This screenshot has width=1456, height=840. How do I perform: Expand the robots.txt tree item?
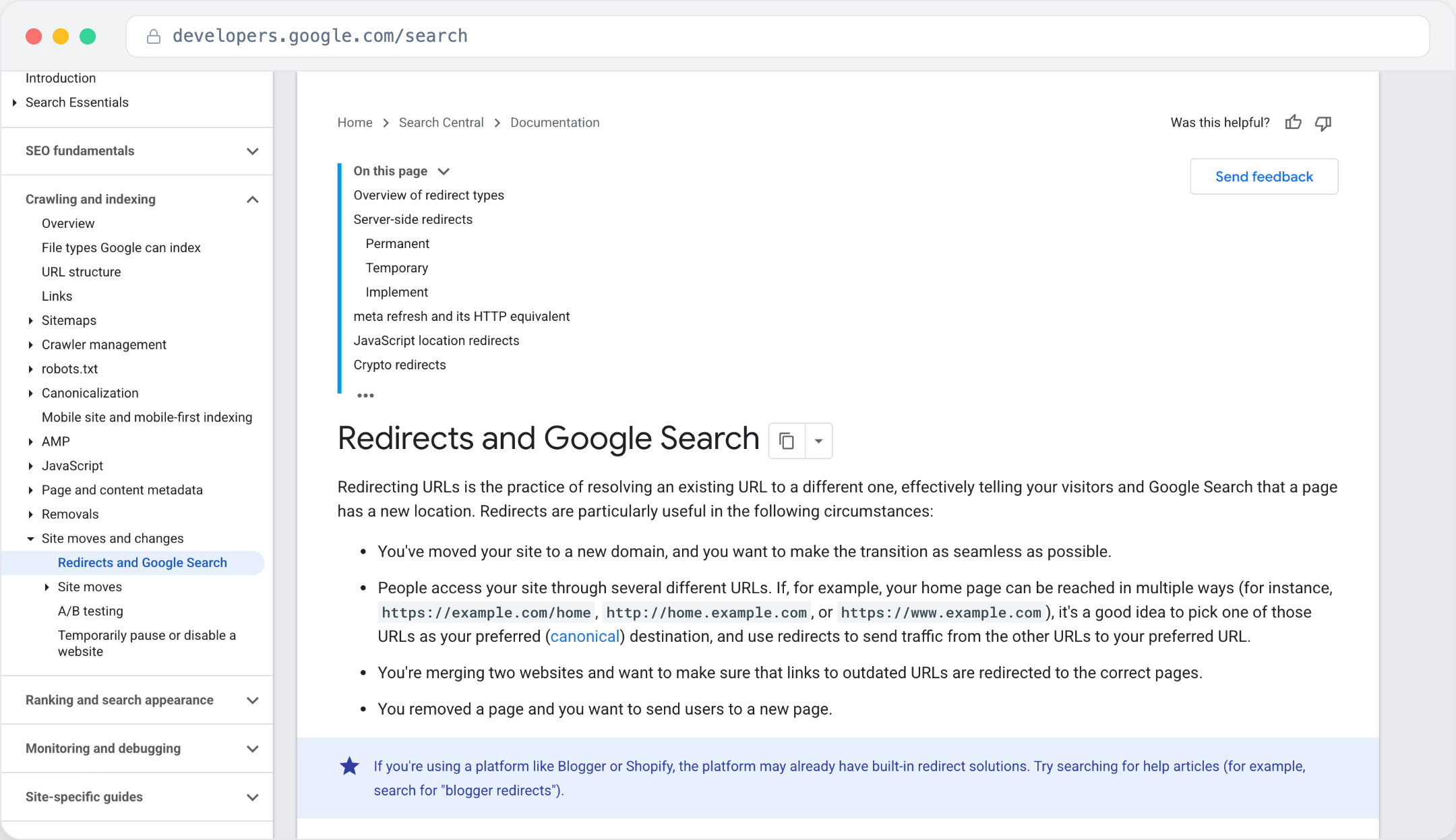pos(30,369)
